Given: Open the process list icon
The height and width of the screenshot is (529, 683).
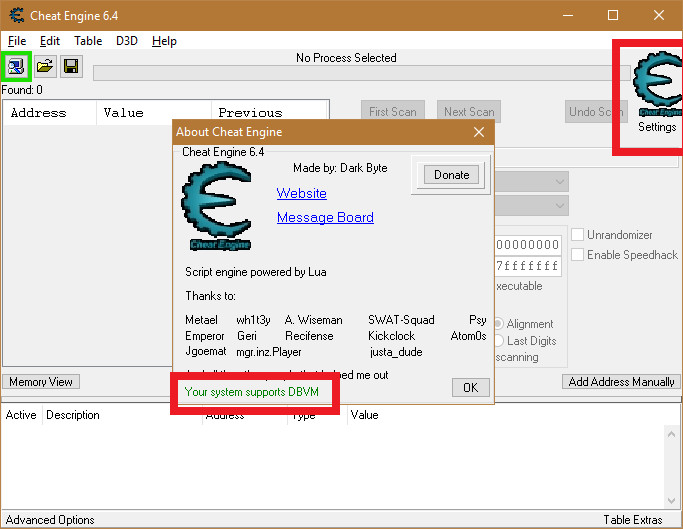Looking at the screenshot, I should point(16,67).
